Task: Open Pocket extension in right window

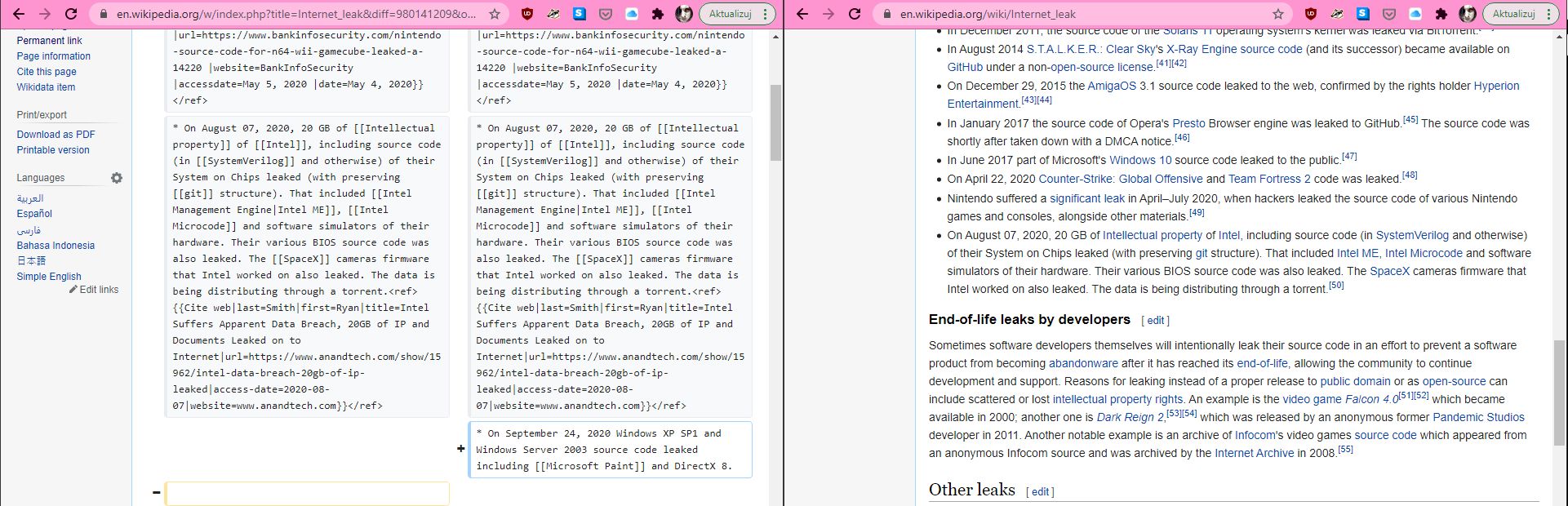Action: pyautogui.click(x=1389, y=14)
